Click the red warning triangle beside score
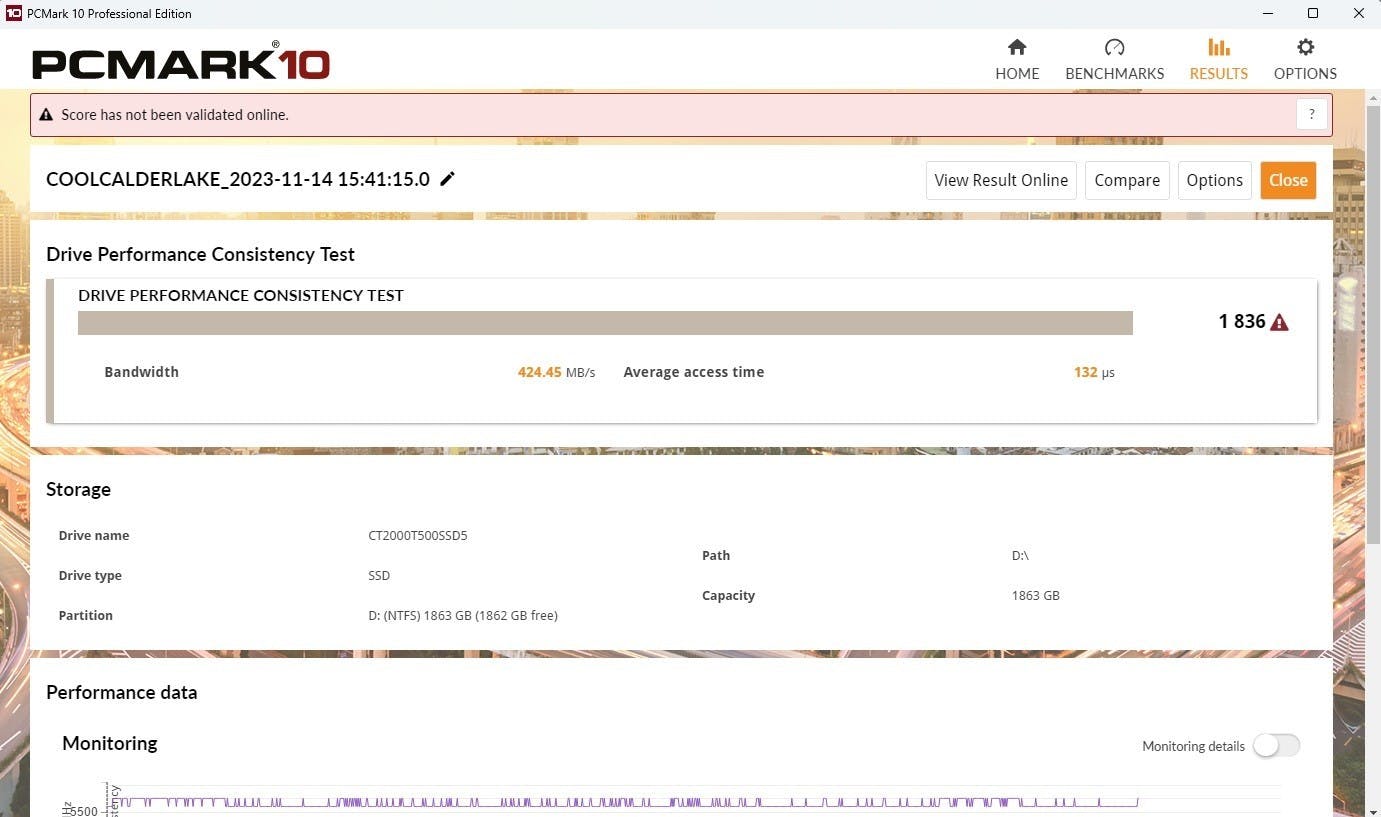Image resolution: width=1381 pixels, height=817 pixels. (1279, 322)
